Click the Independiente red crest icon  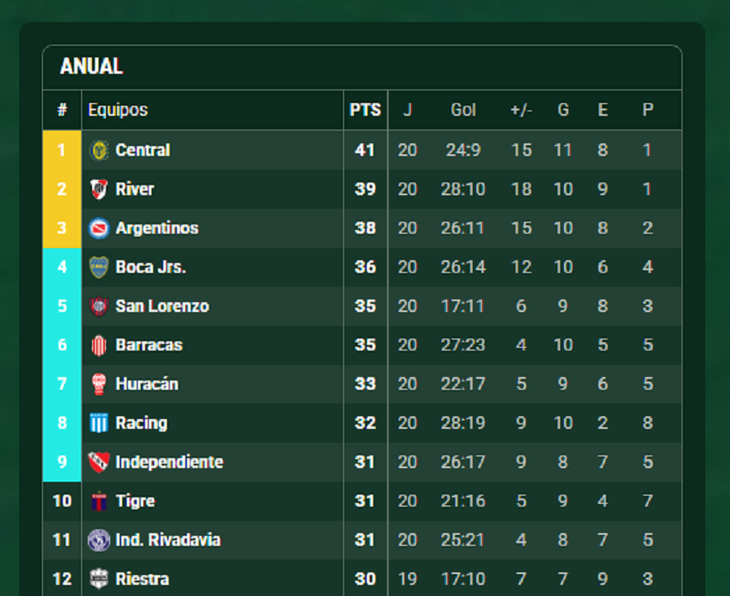click(99, 462)
